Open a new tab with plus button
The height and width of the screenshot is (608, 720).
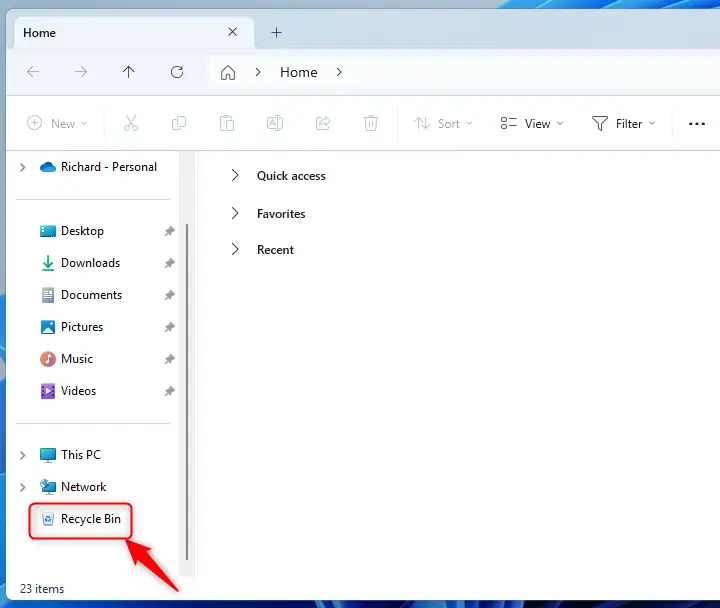click(x=277, y=32)
